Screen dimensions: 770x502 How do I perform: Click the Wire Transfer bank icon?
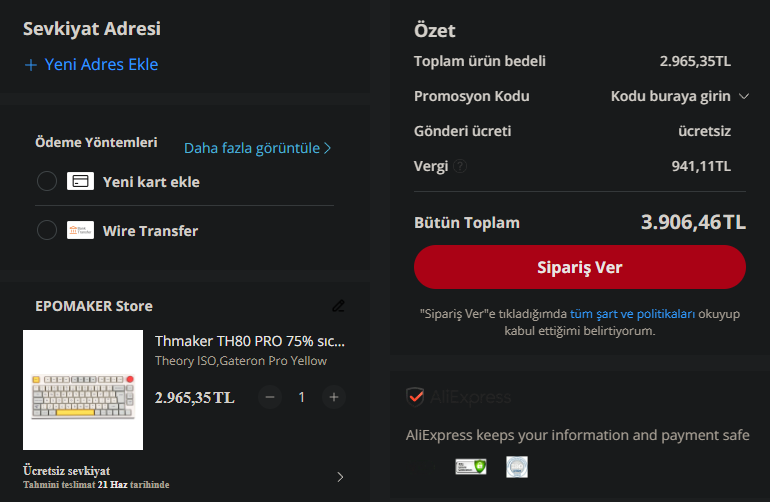click(80, 231)
